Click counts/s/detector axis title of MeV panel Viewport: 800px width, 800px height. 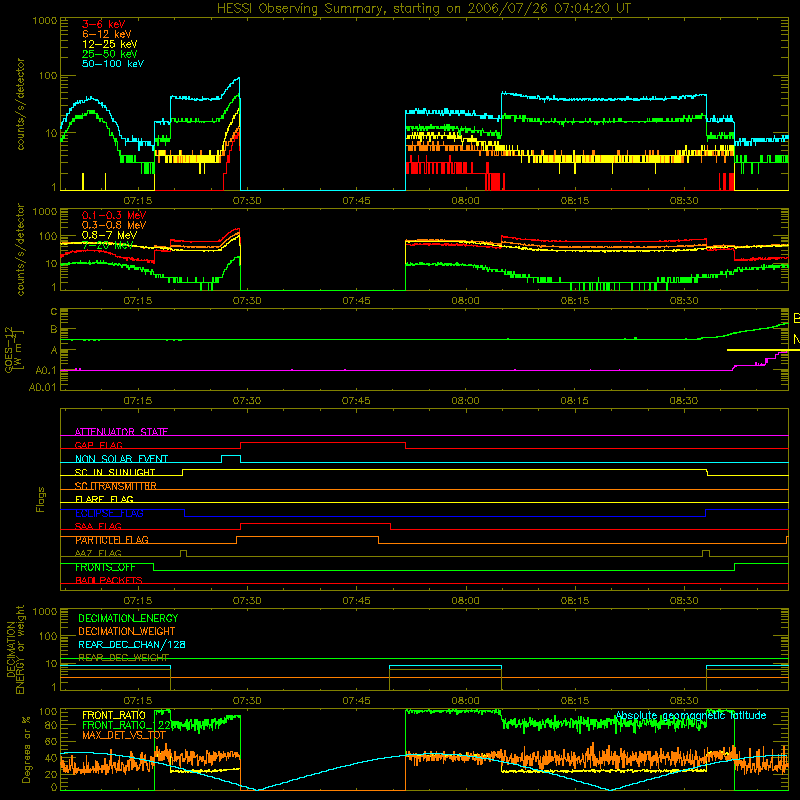pyautogui.click(x=20, y=249)
